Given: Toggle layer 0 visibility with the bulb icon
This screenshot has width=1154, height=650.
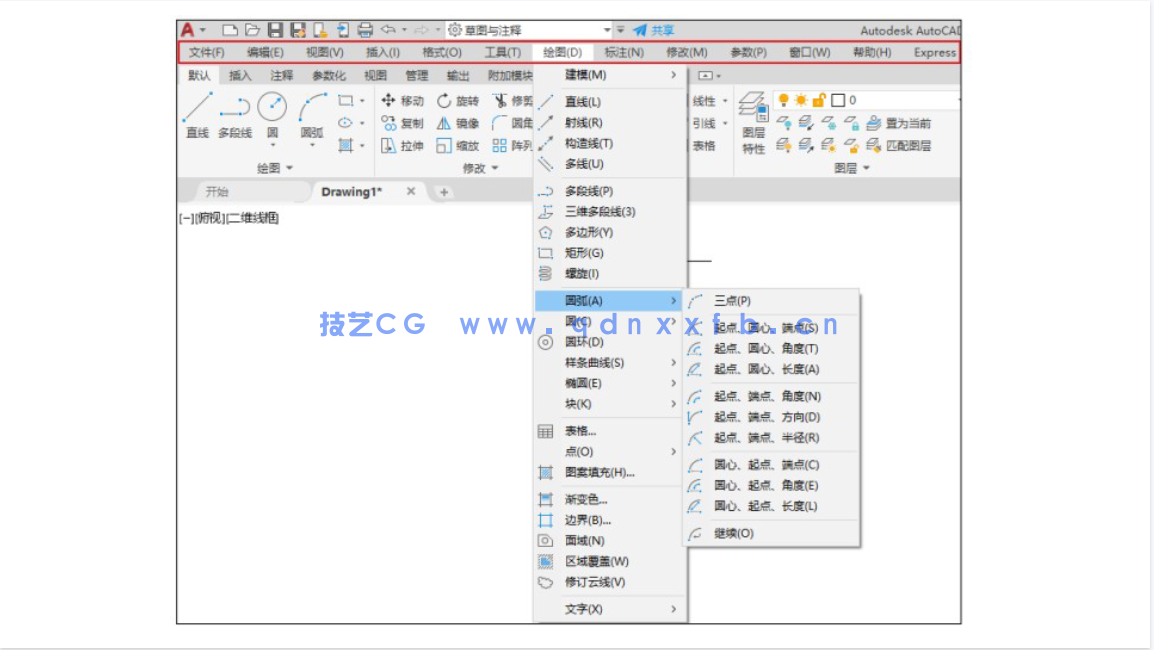Looking at the screenshot, I should (x=784, y=99).
